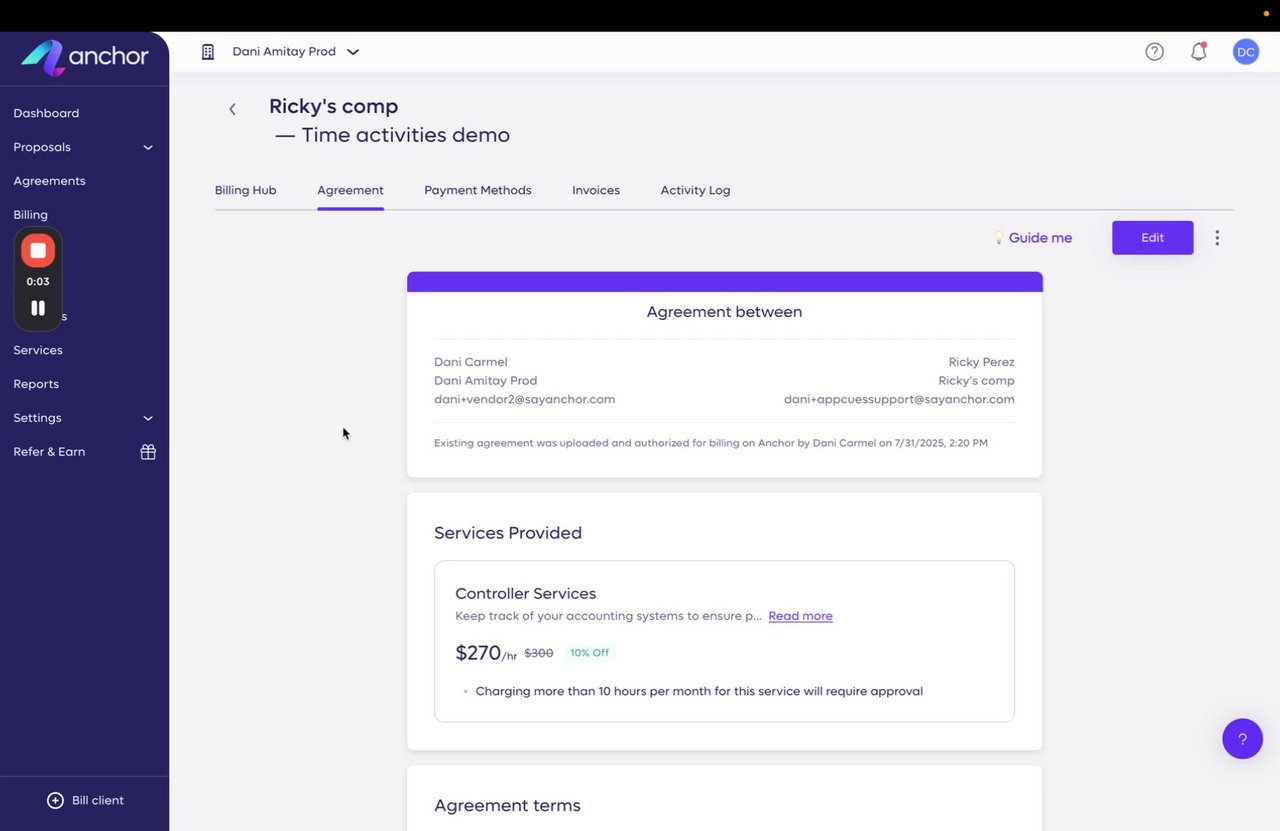Click the back arrow beside Ricky's comp
1280x831 pixels.
point(232,109)
